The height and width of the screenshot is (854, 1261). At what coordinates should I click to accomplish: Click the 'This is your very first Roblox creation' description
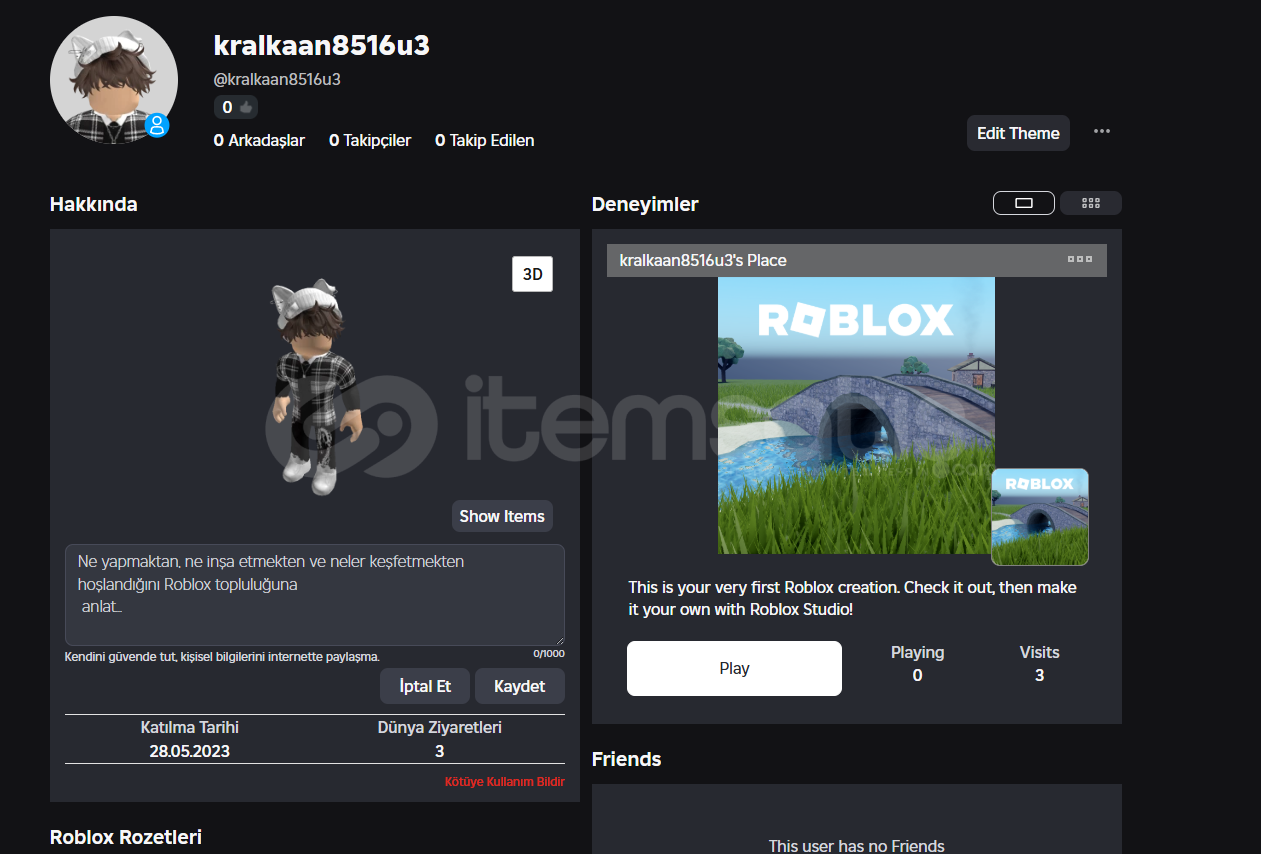click(x=852, y=598)
